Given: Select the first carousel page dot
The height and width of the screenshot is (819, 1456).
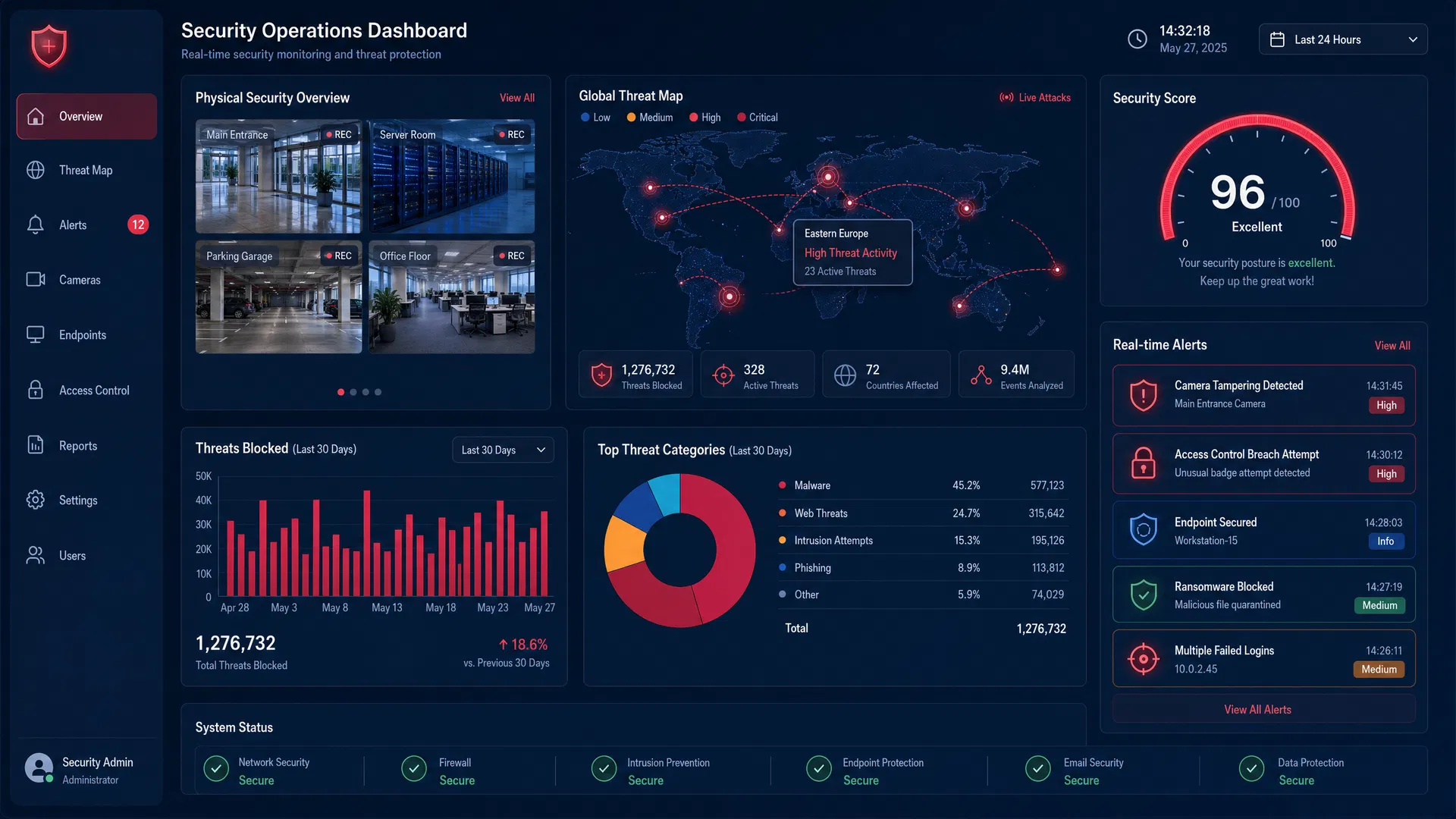Looking at the screenshot, I should (x=340, y=392).
